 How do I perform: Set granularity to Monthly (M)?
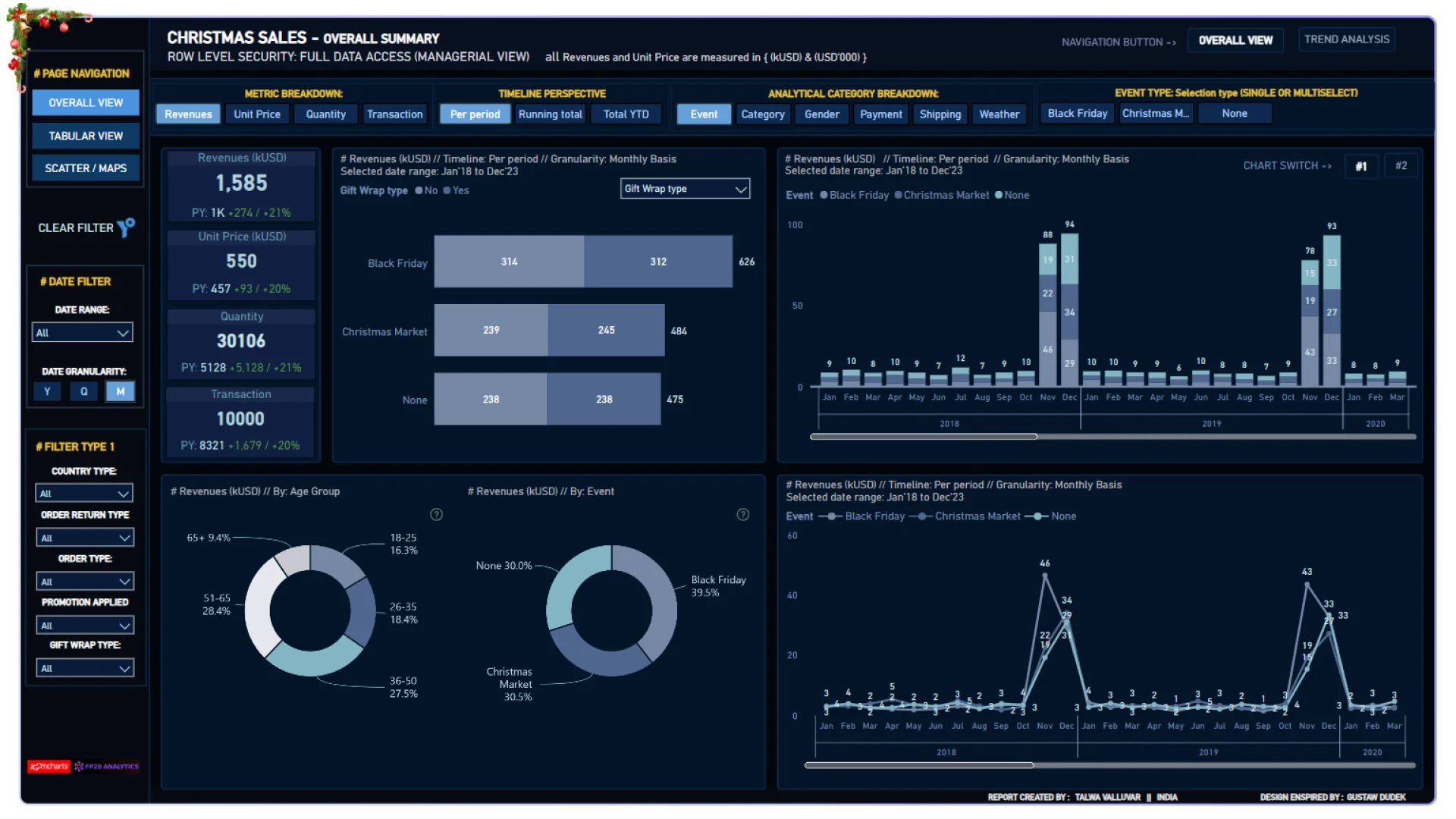click(121, 392)
